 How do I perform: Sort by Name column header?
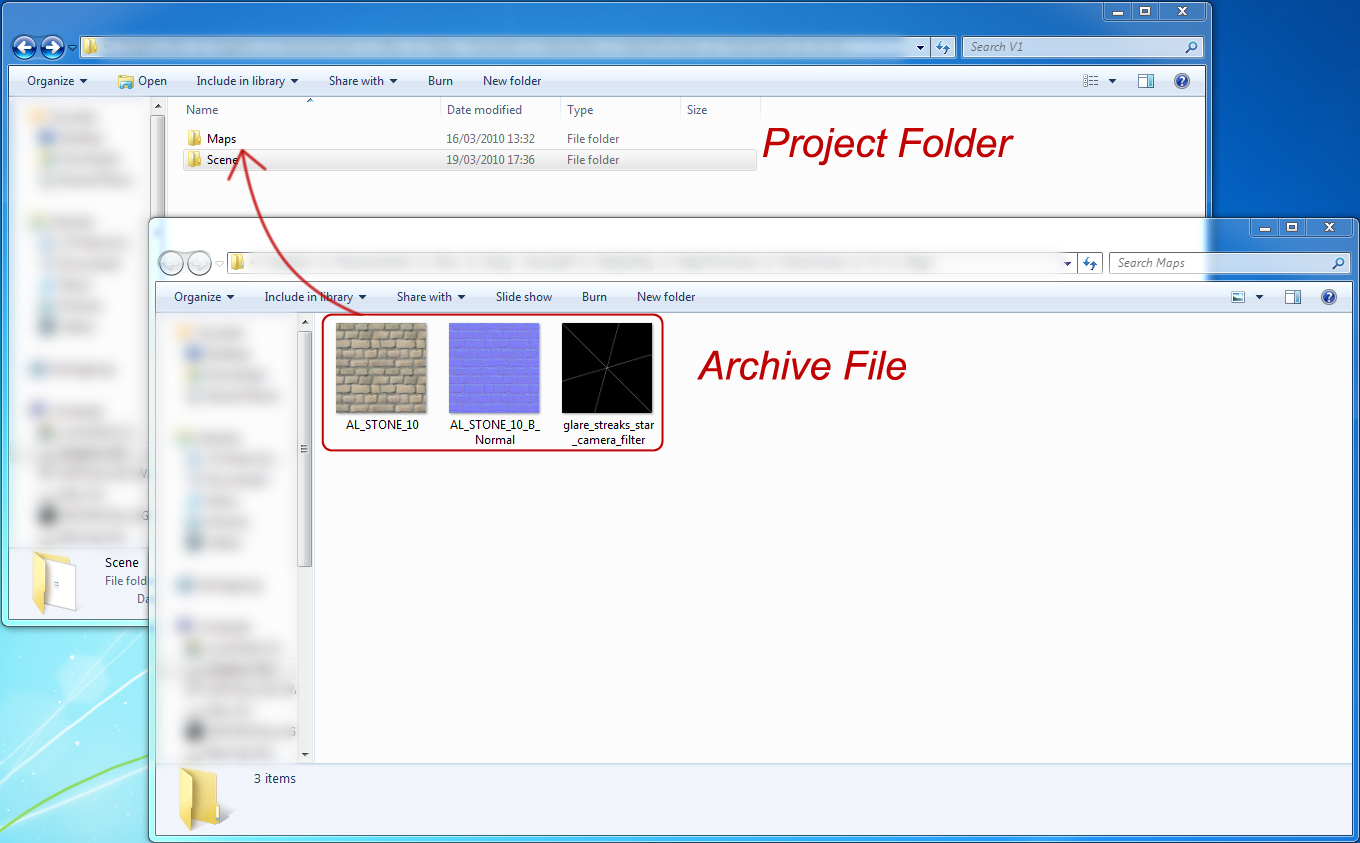(x=202, y=110)
